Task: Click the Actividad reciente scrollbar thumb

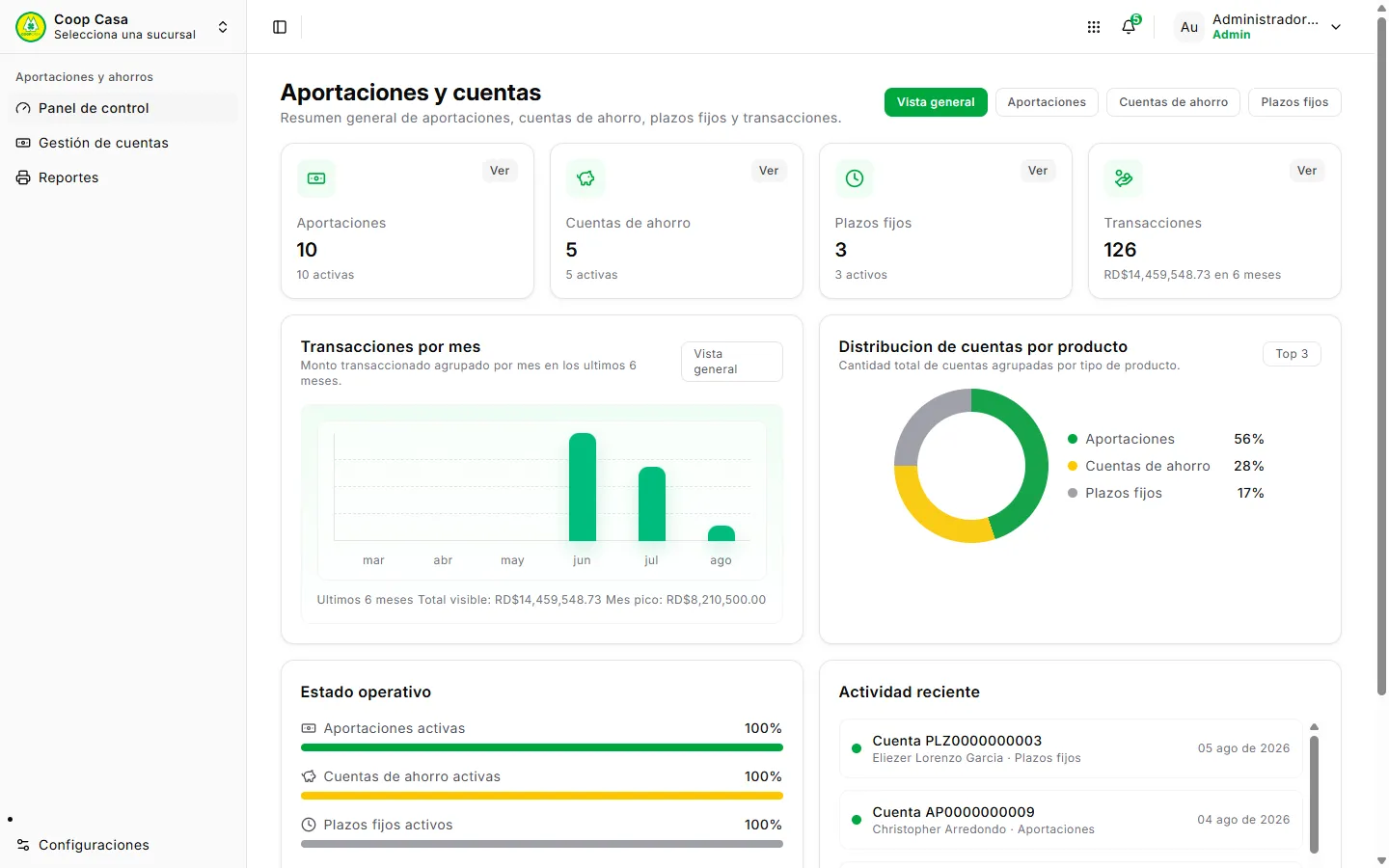Action: pos(1314,795)
